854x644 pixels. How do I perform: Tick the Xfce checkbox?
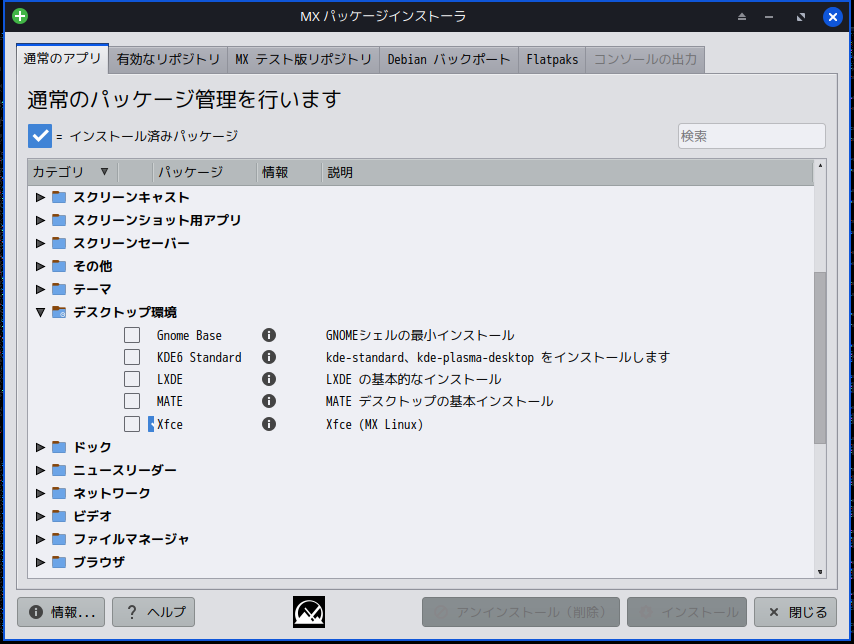click(x=132, y=424)
